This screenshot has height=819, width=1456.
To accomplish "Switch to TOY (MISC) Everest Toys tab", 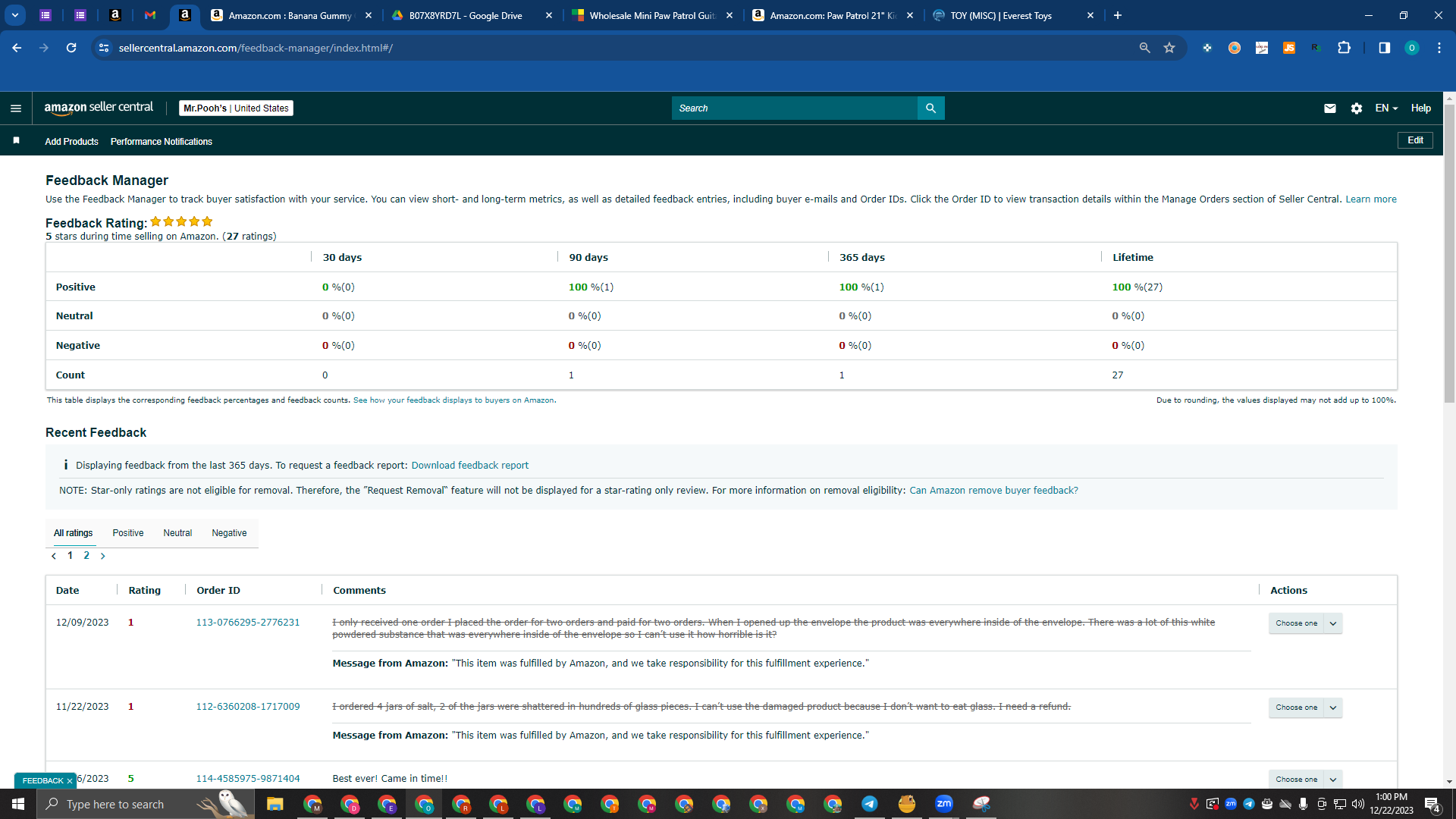I will [x=1013, y=15].
